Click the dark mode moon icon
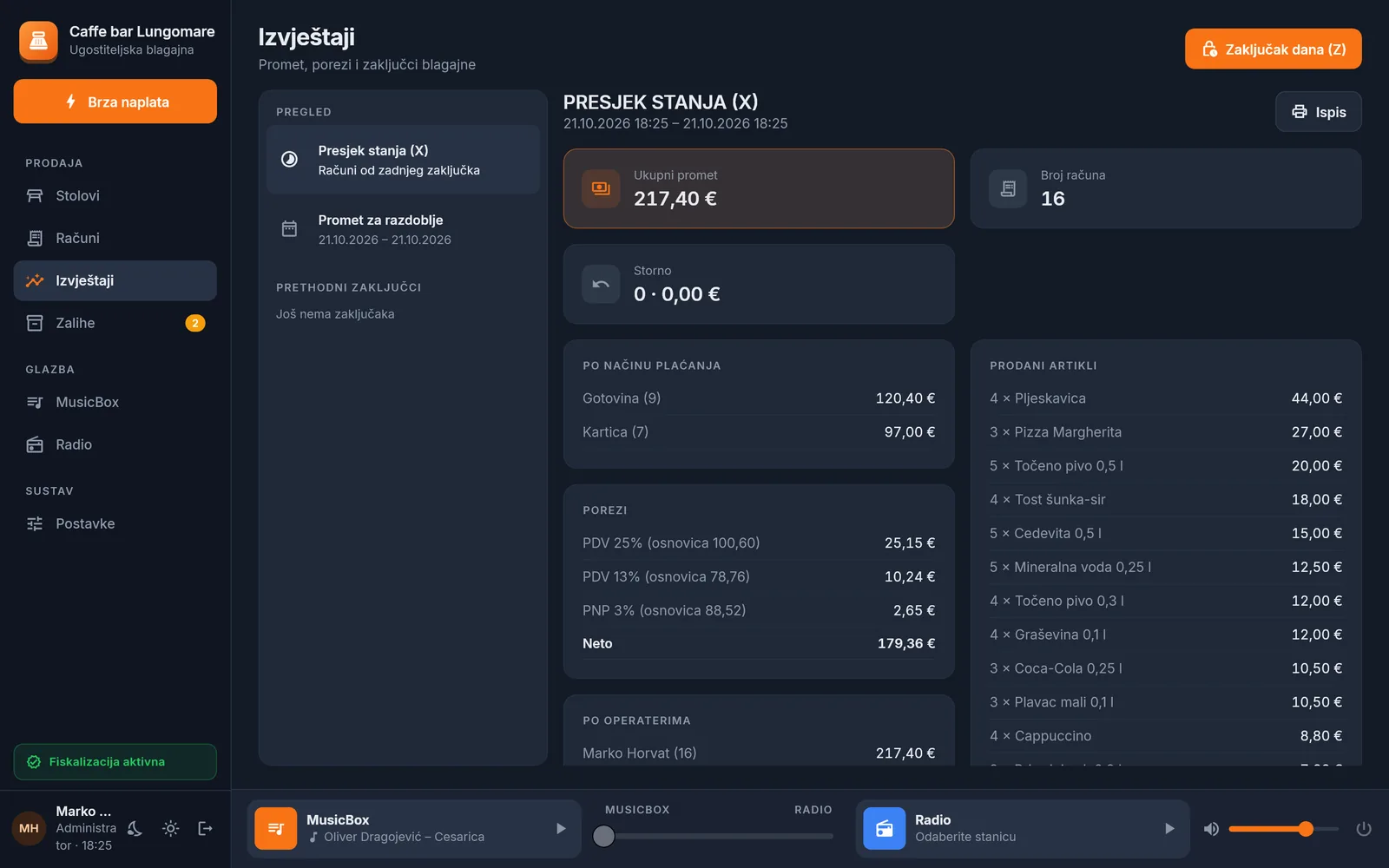The width and height of the screenshot is (1389, 868). [x=135, y=829]
